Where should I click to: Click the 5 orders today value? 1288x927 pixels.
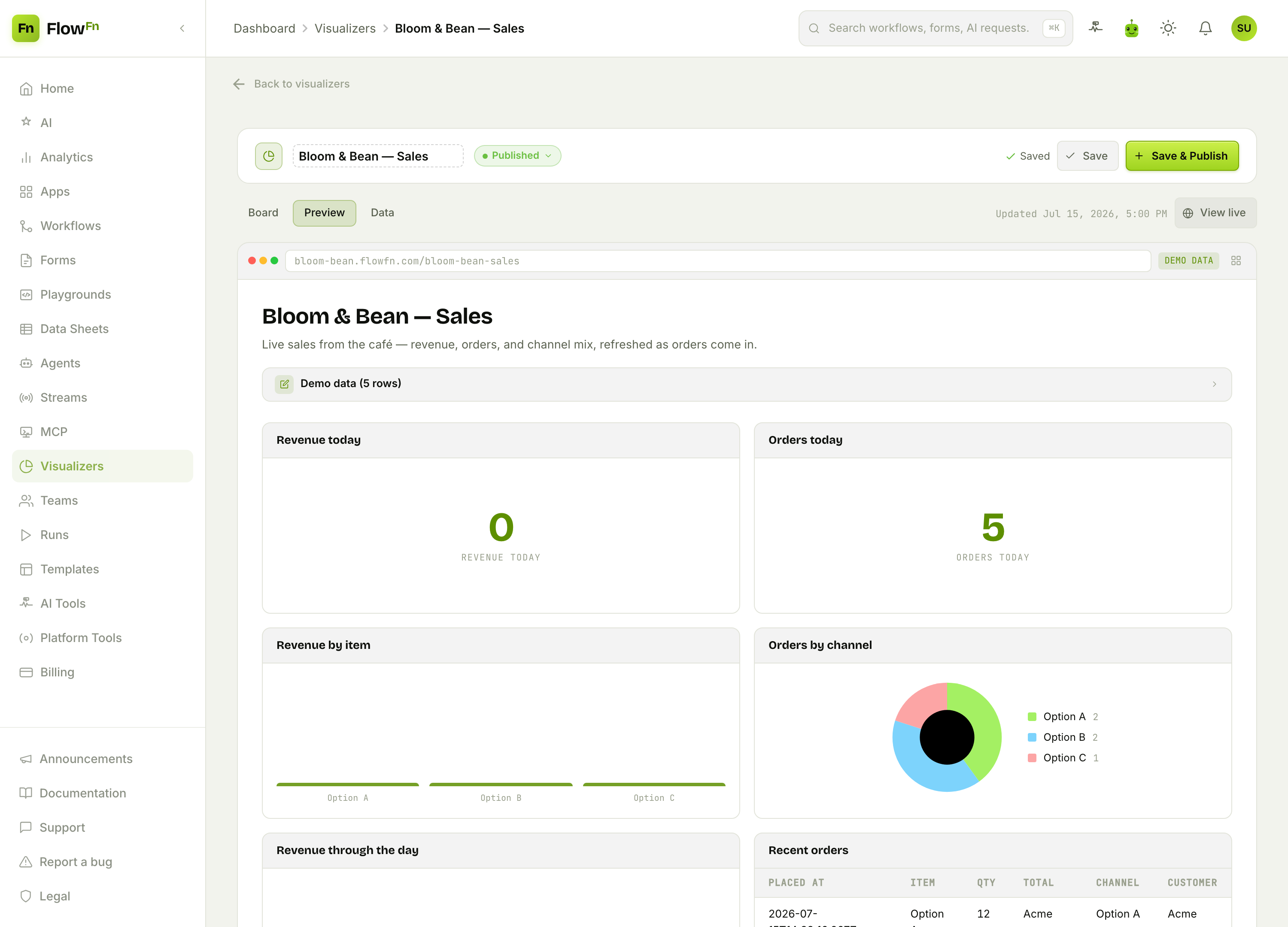(993, 527)
